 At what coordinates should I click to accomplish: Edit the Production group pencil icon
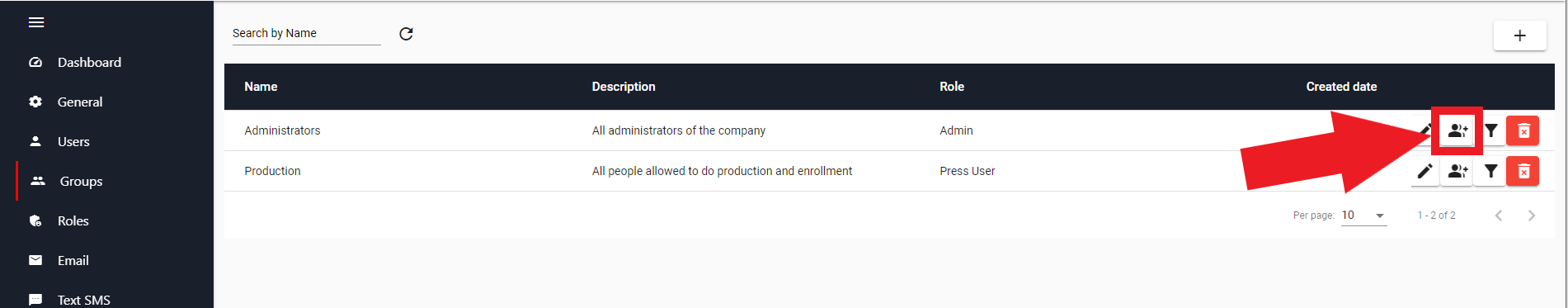[1424, 171]
